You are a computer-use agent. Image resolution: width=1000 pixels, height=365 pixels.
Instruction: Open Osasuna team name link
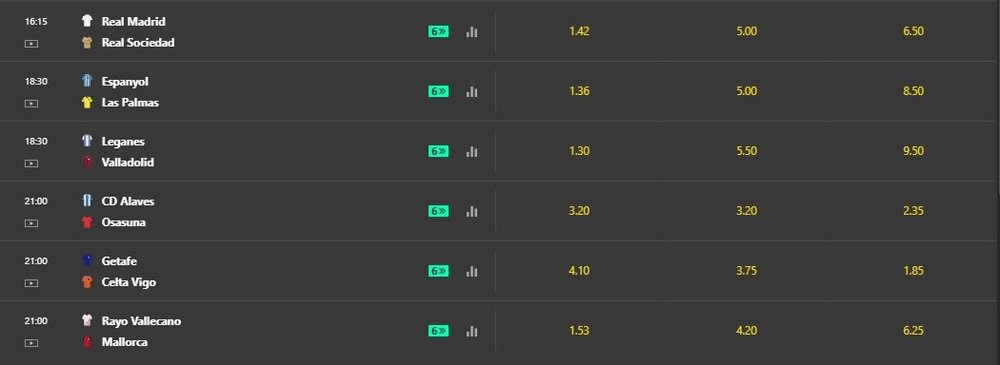pos(124,222)
